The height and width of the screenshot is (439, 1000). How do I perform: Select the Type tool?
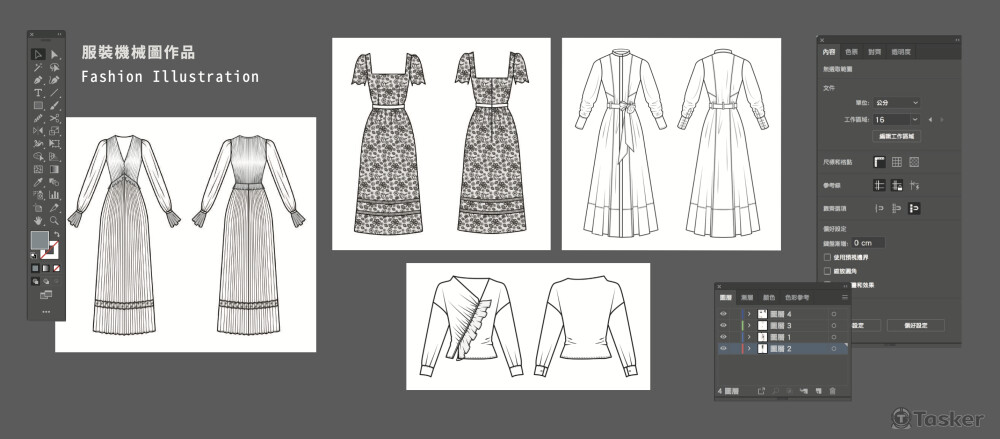(x=37, y=92)
